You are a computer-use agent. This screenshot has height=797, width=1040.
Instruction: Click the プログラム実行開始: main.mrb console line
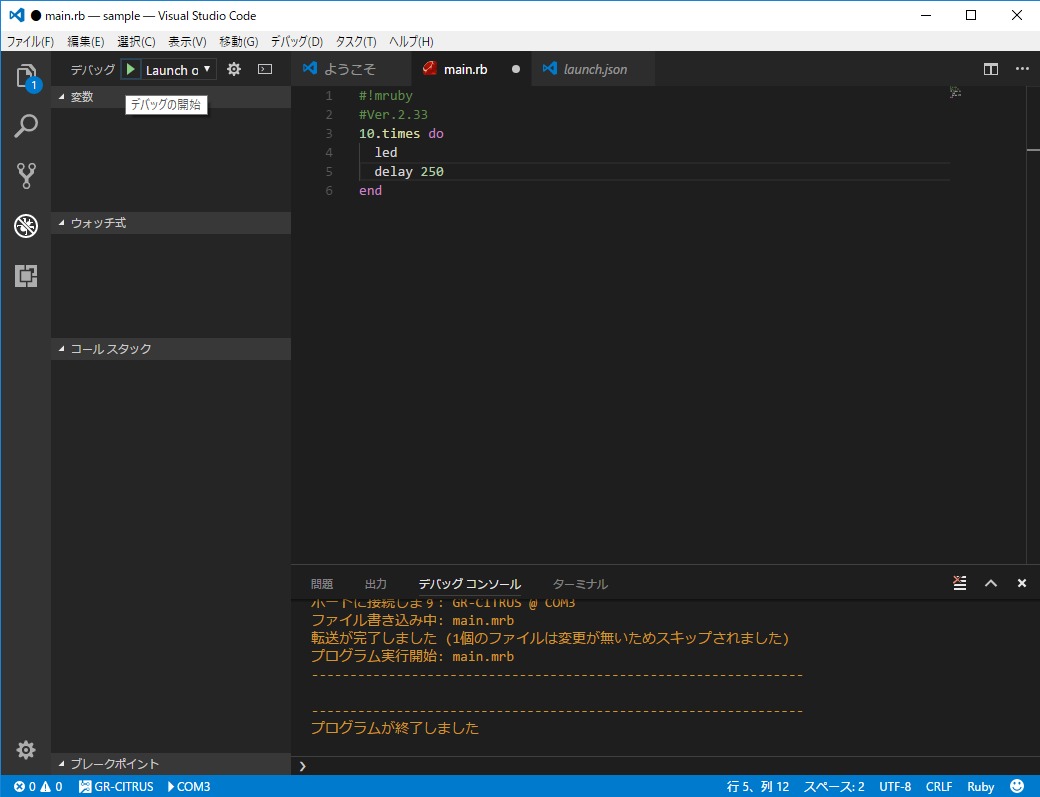point(413,656)
